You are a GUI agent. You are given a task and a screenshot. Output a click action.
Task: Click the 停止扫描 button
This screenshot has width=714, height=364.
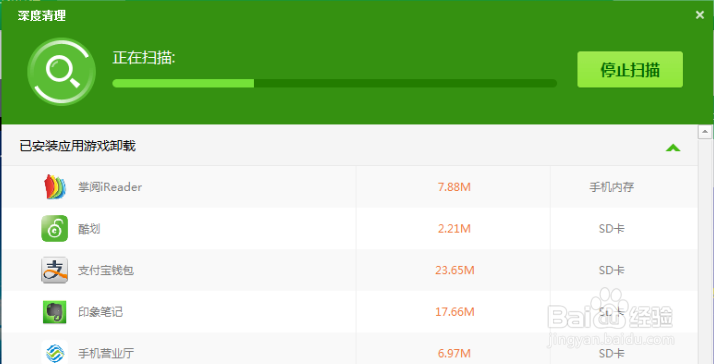(630, 69)
